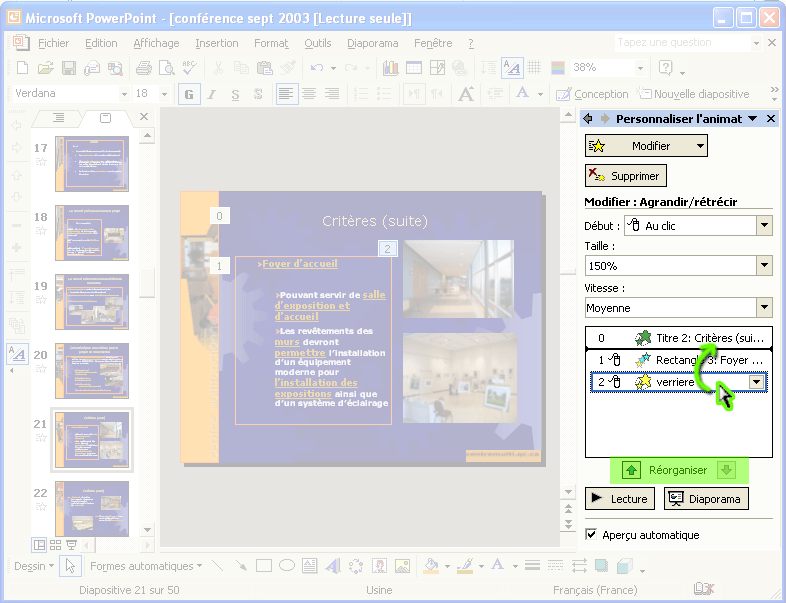Open the Insertion menu

point(216,43)
